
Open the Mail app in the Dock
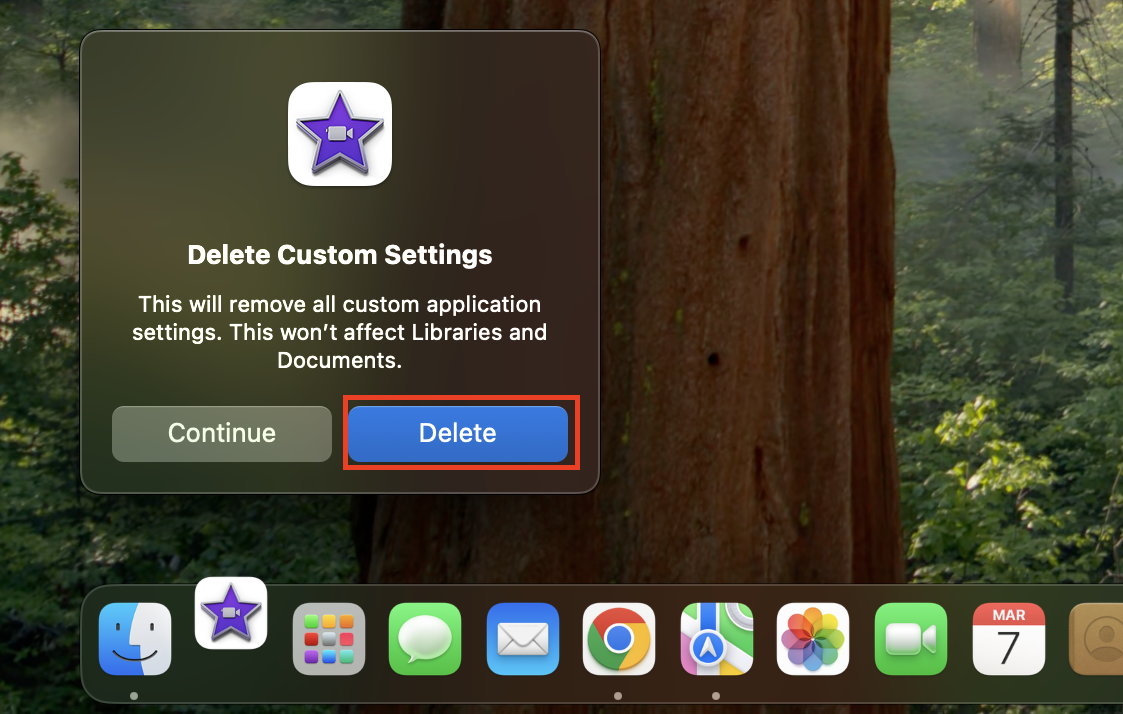click(523, 639)
